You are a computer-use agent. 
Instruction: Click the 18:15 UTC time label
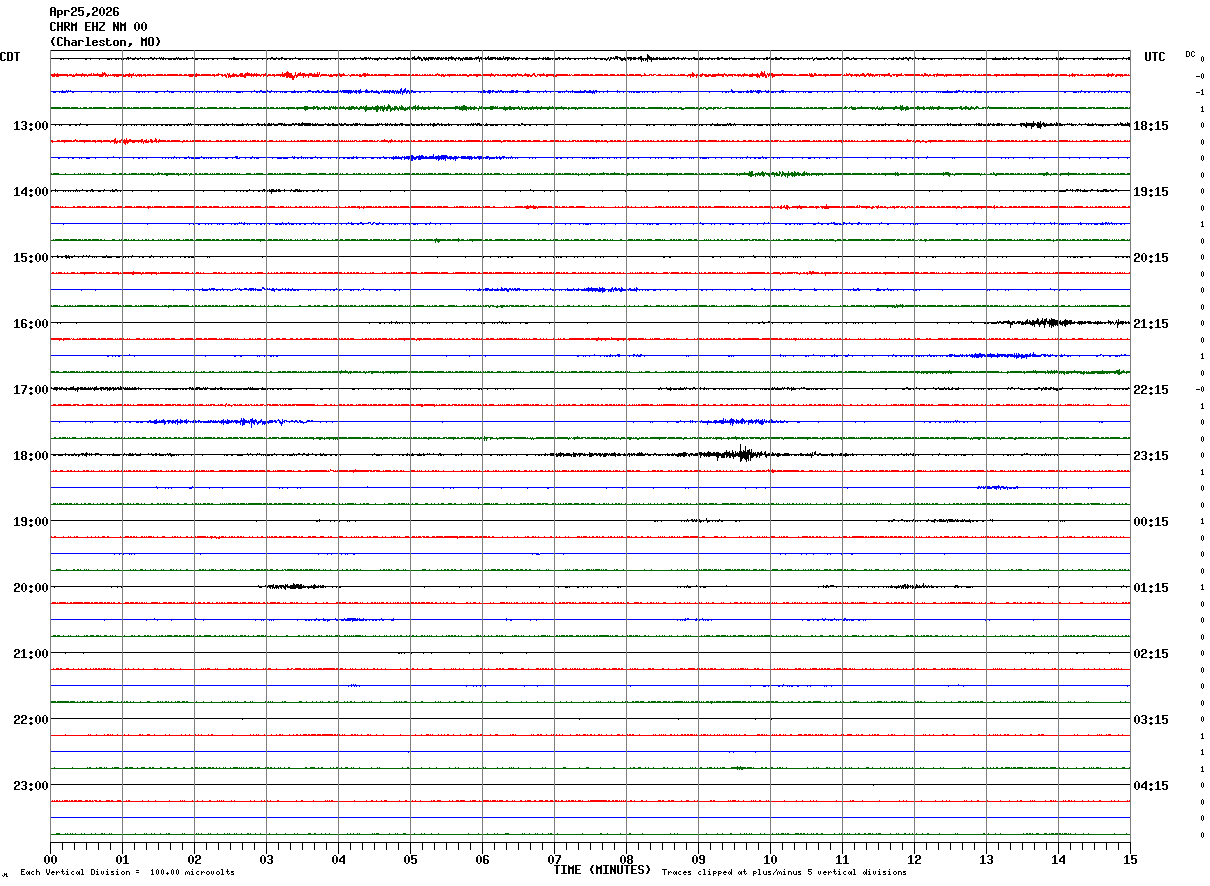coord(1151,126)
